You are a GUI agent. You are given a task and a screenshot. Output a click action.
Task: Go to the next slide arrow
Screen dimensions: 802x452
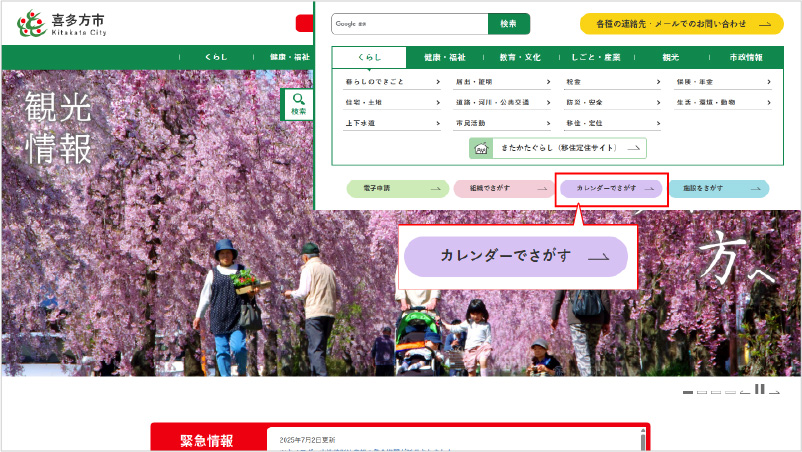[774, 391]
